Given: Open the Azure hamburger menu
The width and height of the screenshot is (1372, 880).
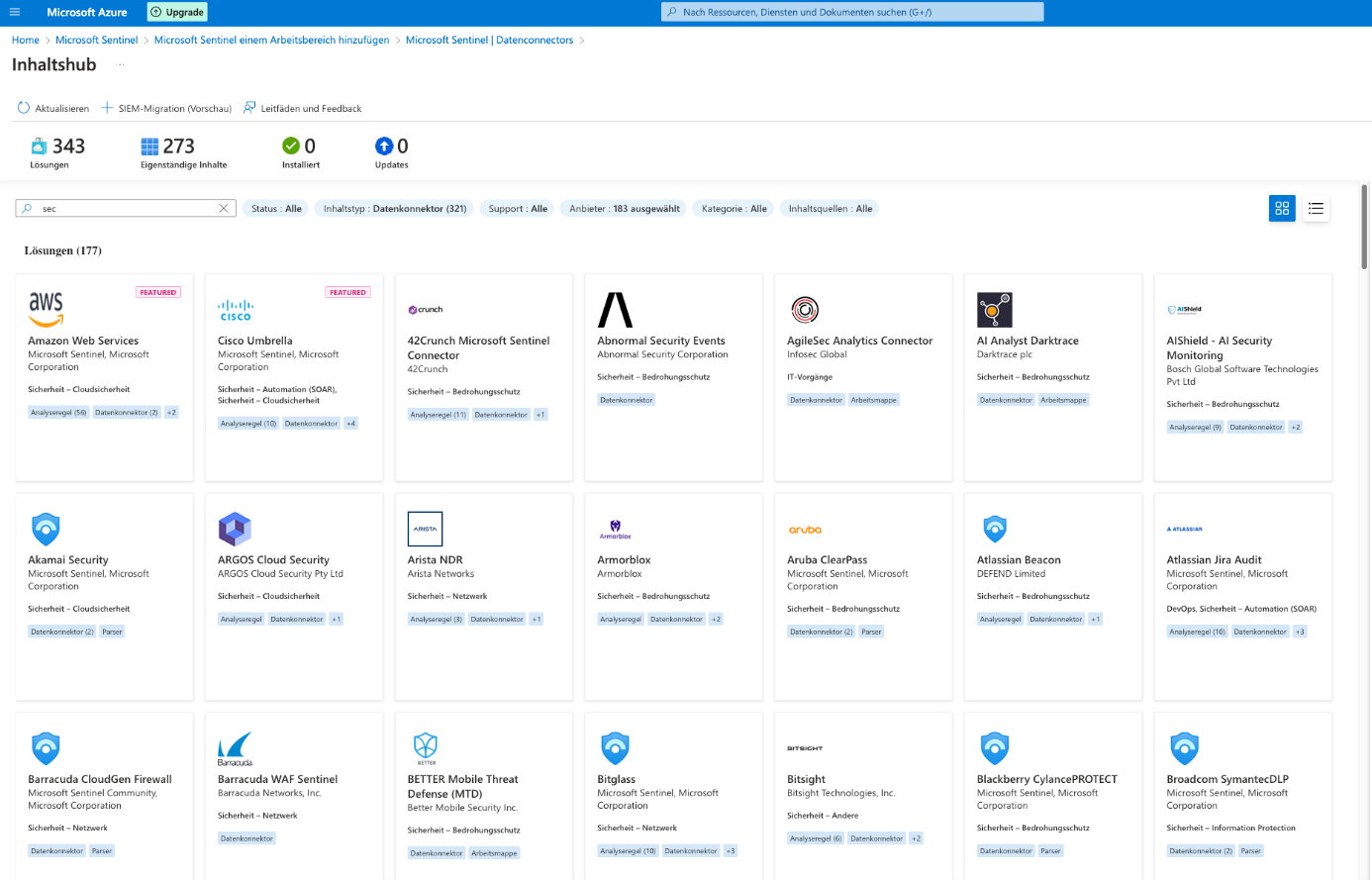Looking at the screenshot, I should click(x=15, y=12).
